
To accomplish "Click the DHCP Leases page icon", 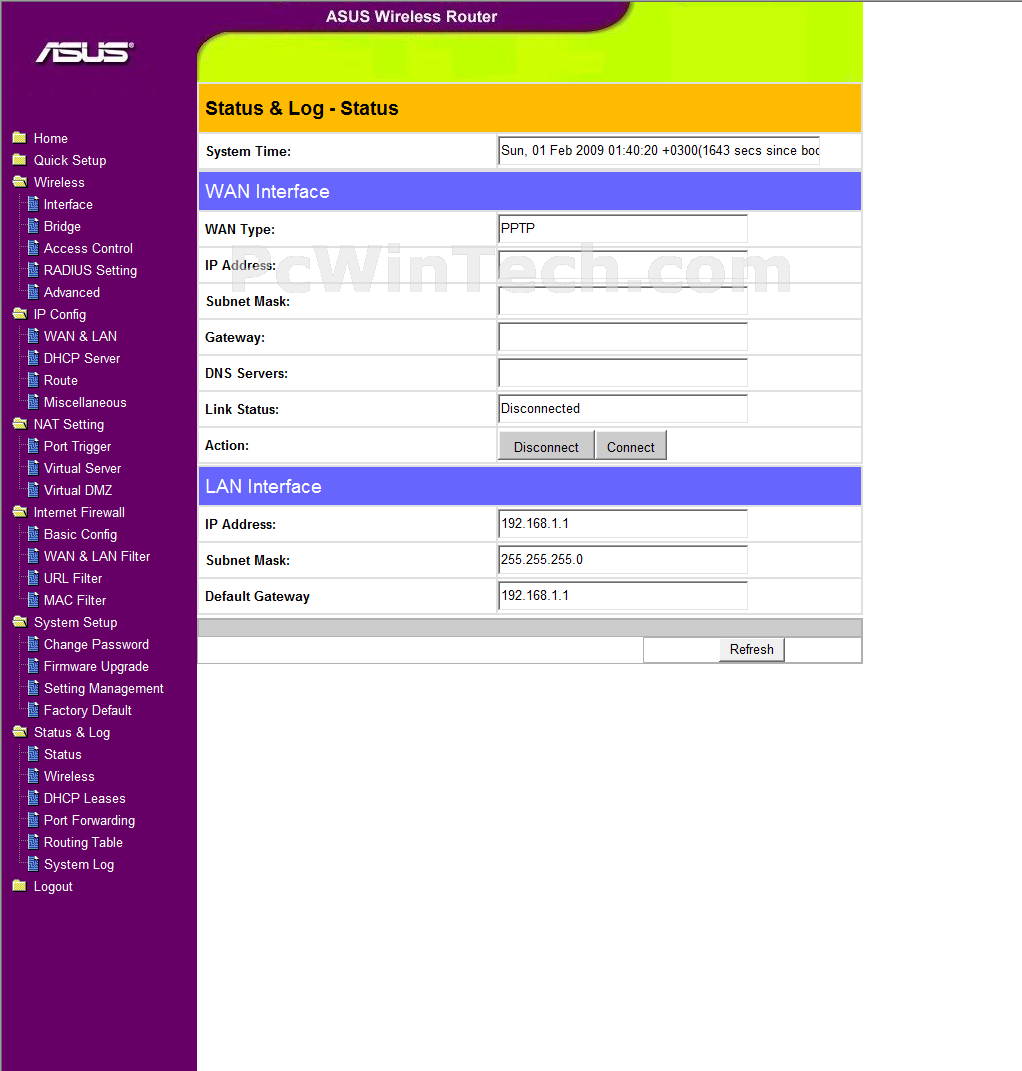I will [x=33, y=798].
